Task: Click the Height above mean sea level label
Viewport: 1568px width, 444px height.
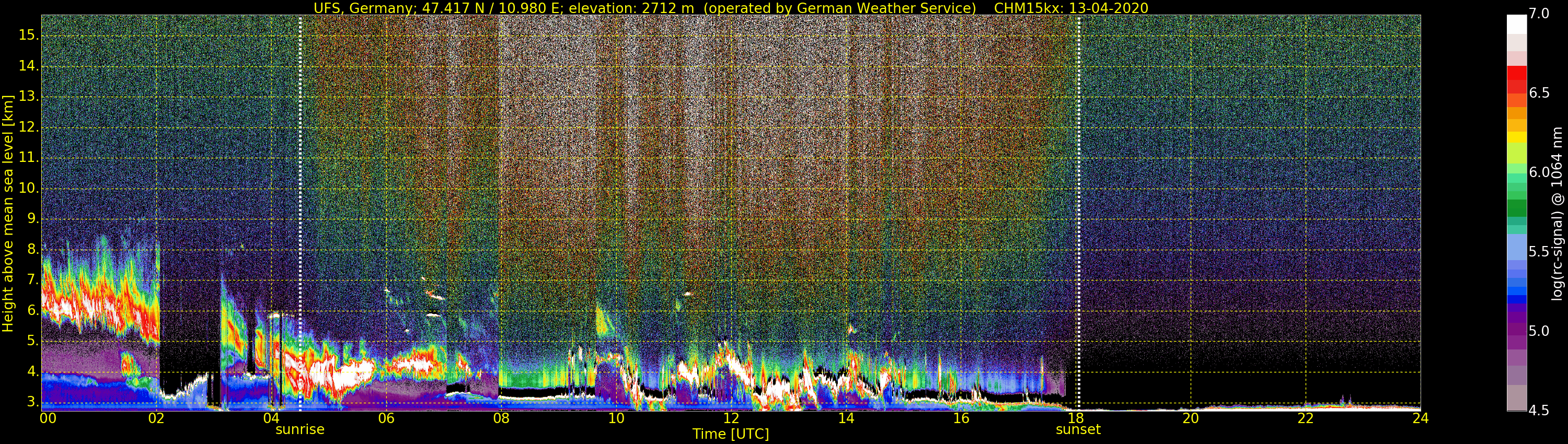Action: [x=8, y=213]
